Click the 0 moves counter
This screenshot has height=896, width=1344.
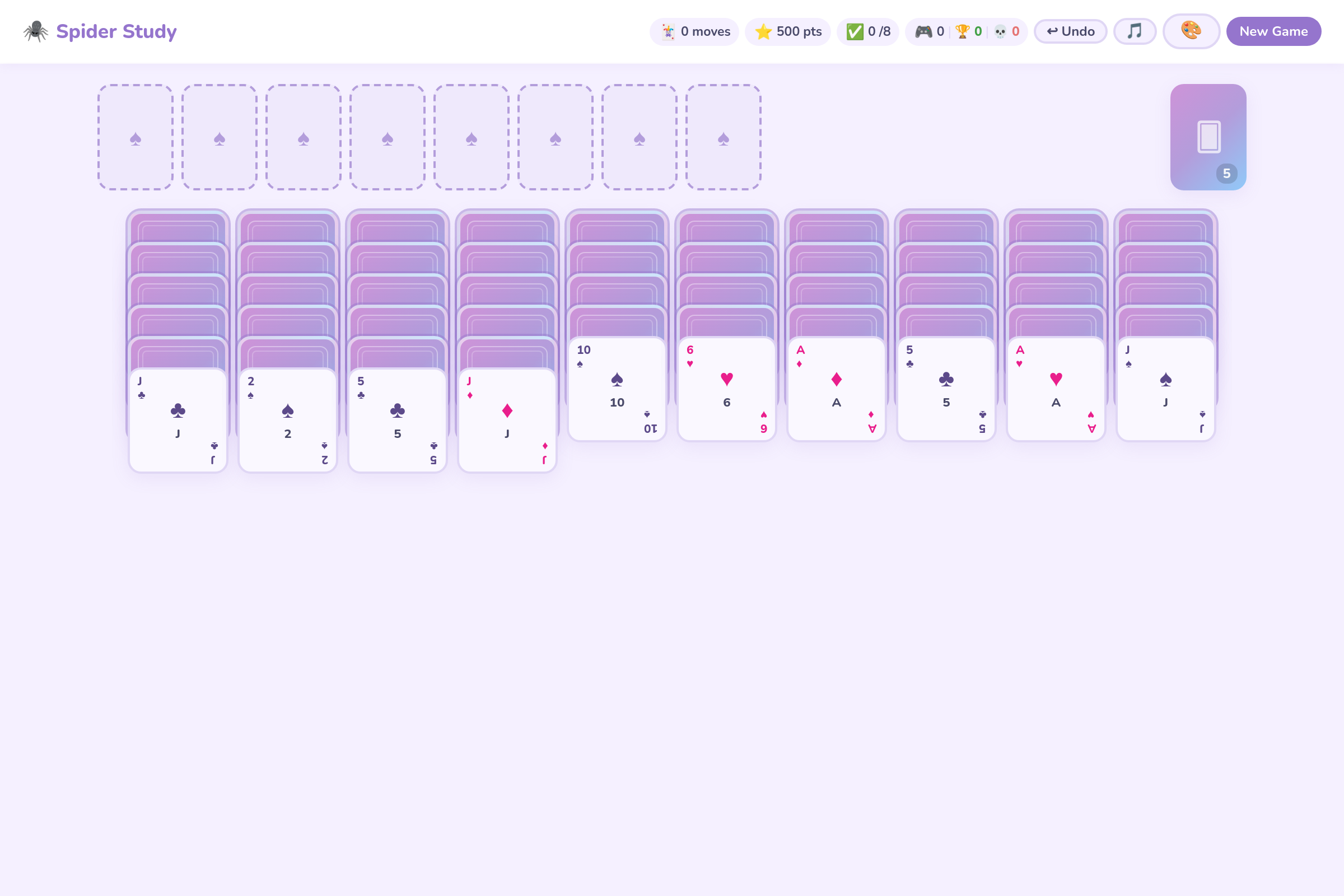694,31
